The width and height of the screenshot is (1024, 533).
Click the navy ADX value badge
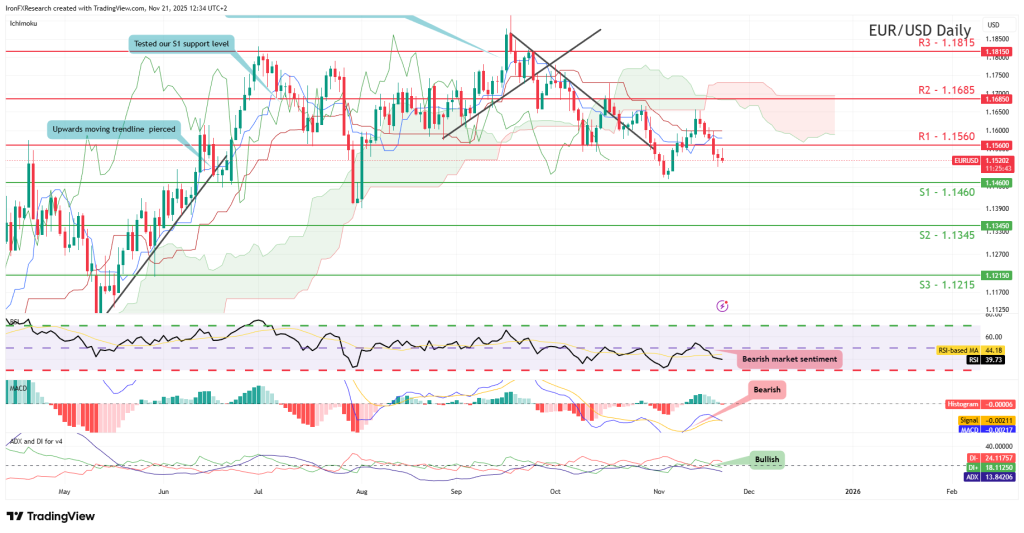993,476
